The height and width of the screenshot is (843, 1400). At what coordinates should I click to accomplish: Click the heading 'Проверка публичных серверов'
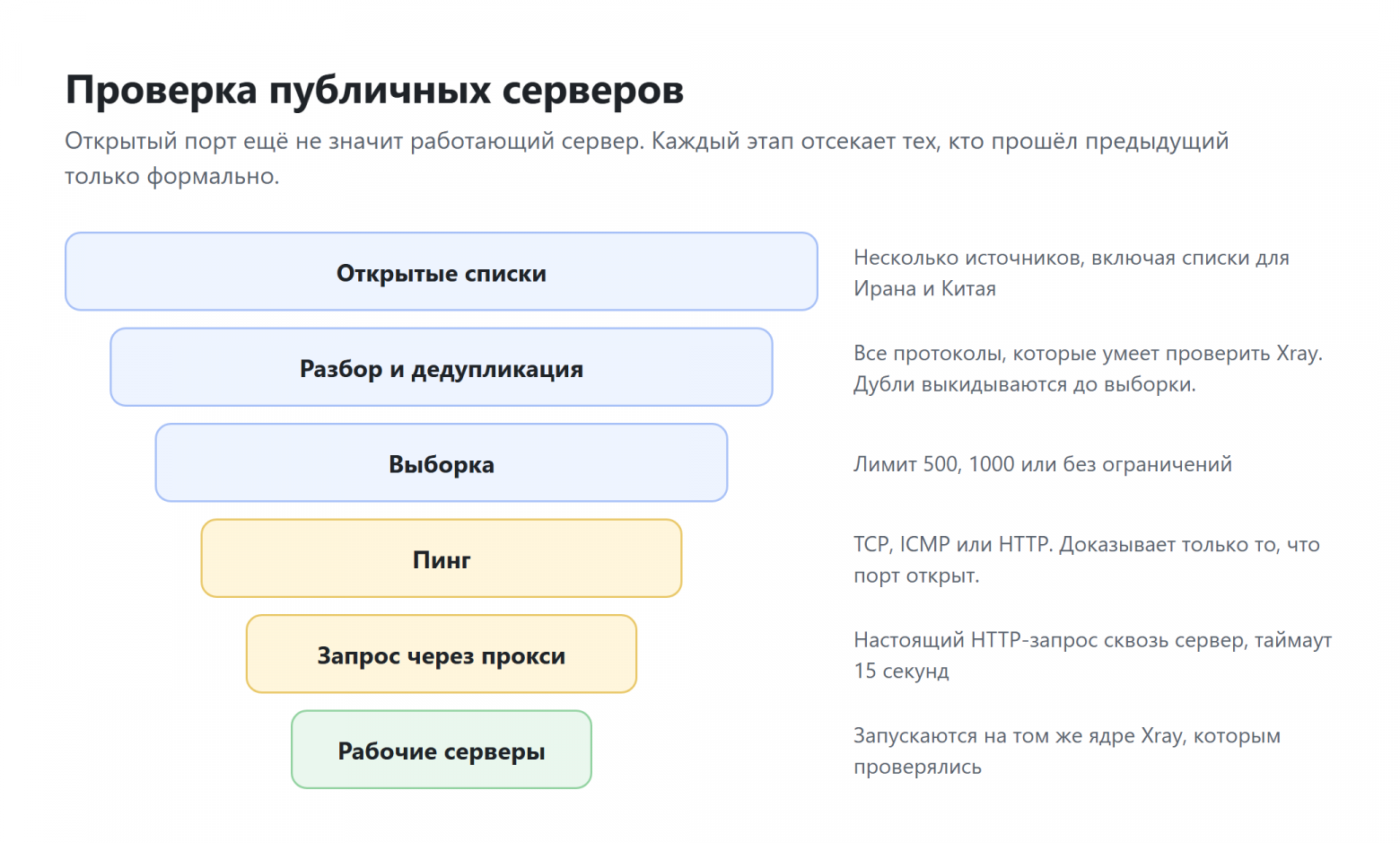(x=374, y=90)
